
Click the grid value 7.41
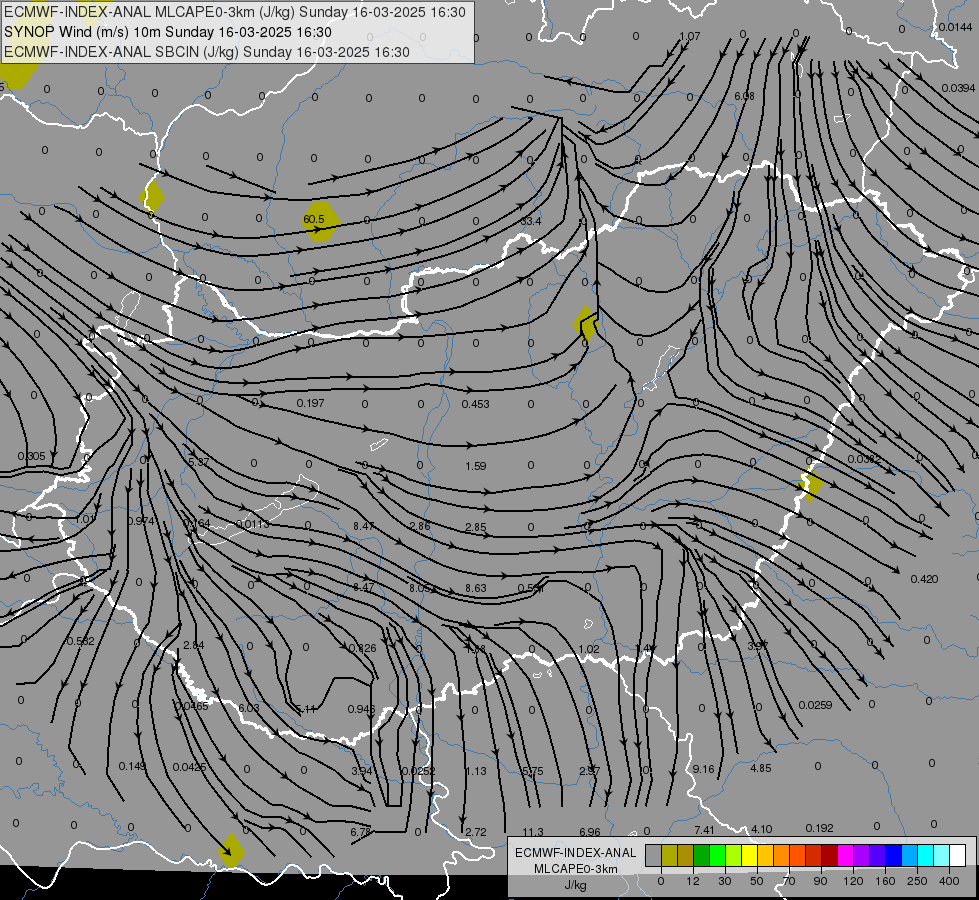tap(704, 830)
